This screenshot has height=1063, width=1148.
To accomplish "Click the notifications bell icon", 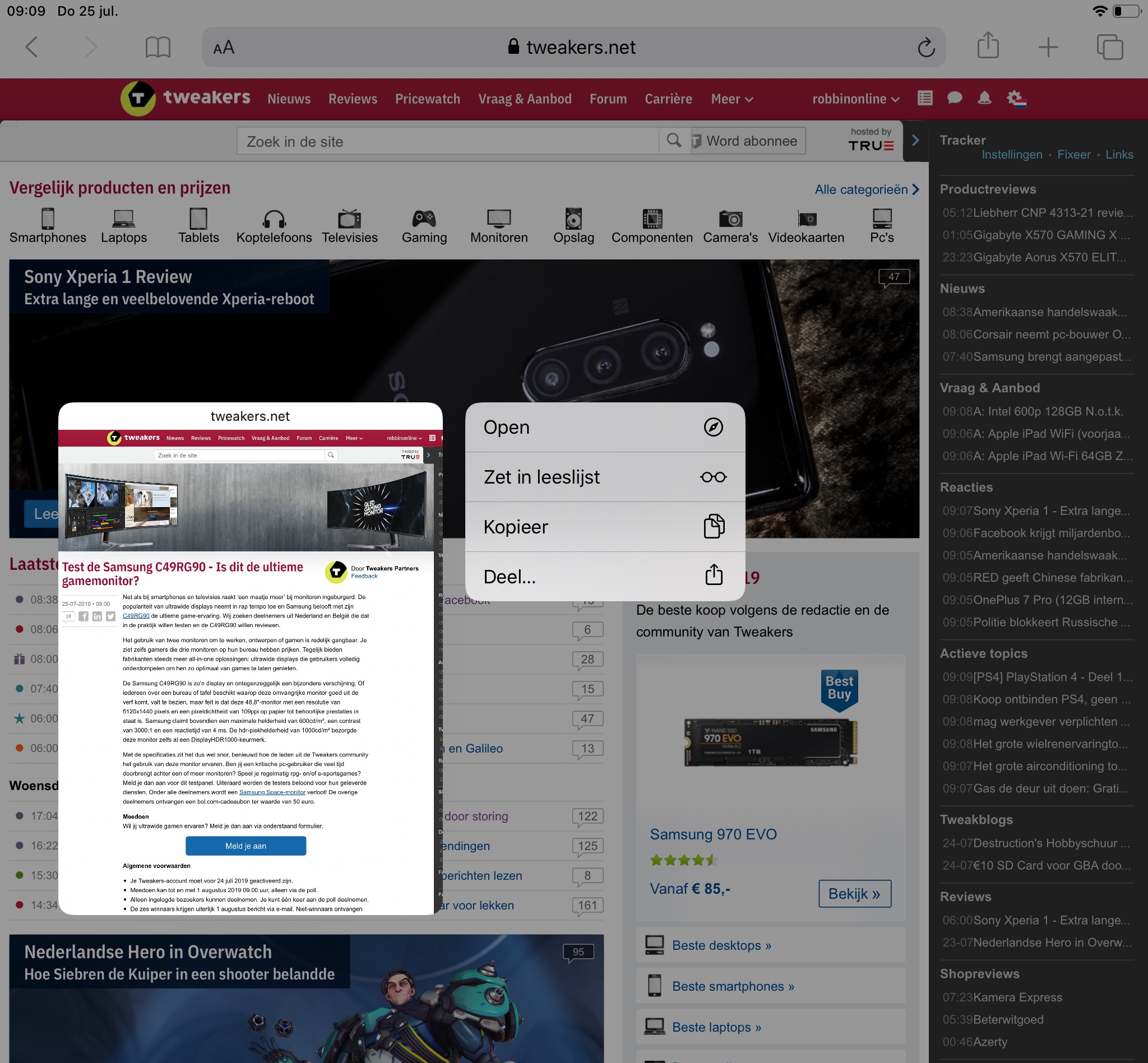I will pos(984,99).
